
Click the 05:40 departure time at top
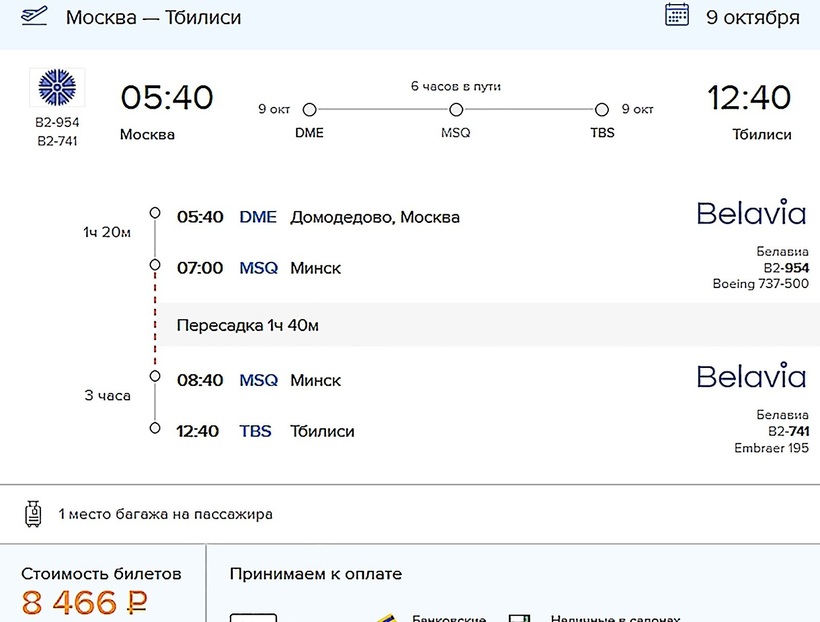coord(167,97)
